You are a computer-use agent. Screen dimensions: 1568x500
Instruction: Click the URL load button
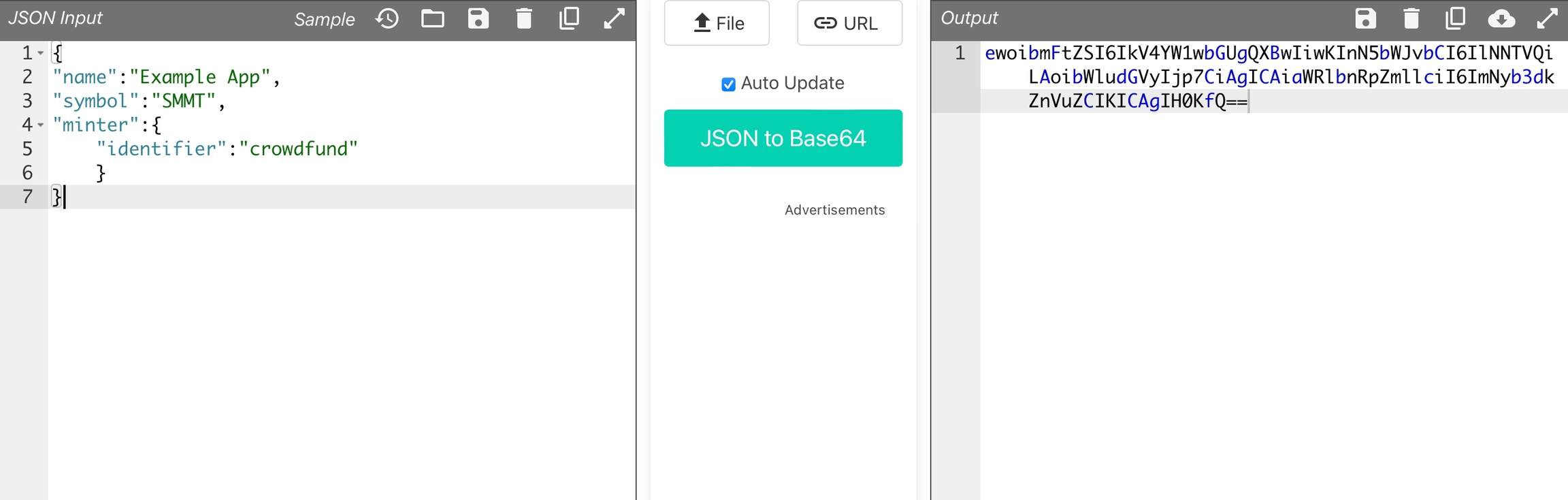coord(849,23)
